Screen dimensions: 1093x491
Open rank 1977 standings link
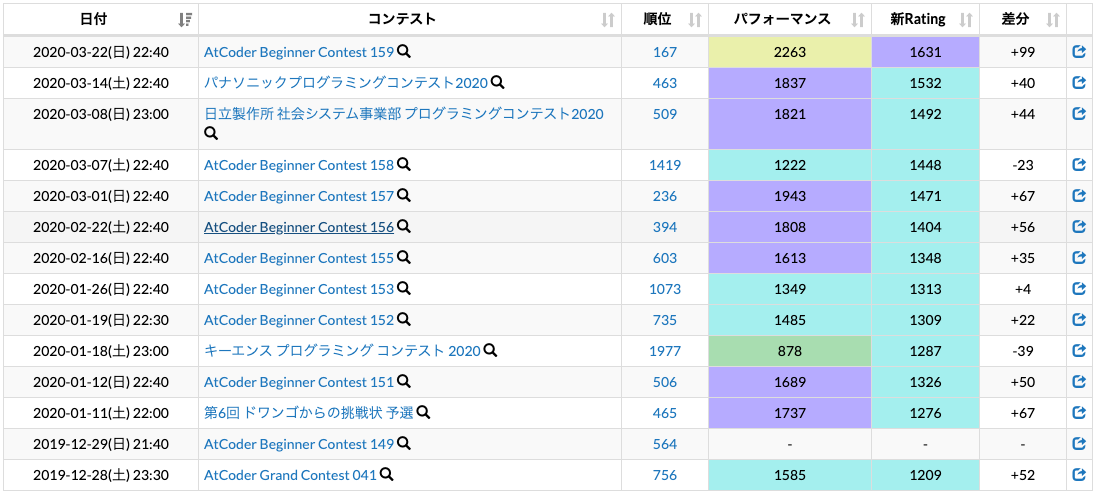[x=665, y=351]
